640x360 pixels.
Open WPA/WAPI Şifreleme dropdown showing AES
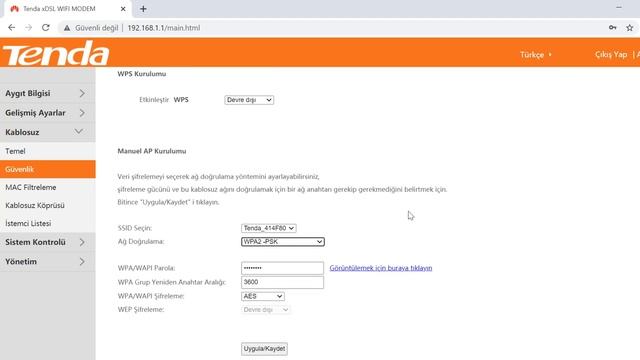(x=263, y=296)
